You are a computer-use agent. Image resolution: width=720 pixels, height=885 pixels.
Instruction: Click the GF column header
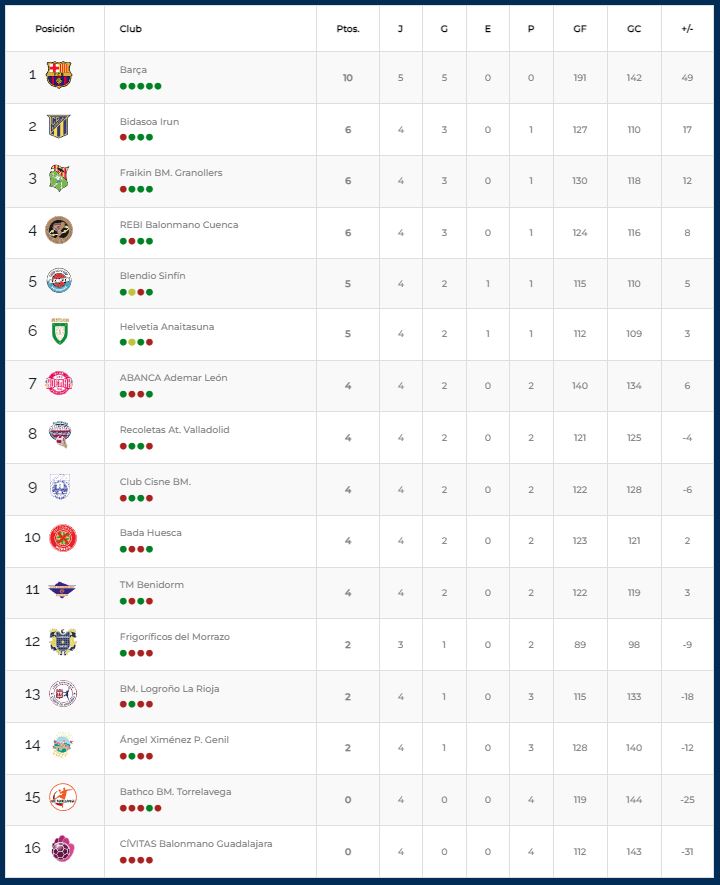tap(580, 29)
